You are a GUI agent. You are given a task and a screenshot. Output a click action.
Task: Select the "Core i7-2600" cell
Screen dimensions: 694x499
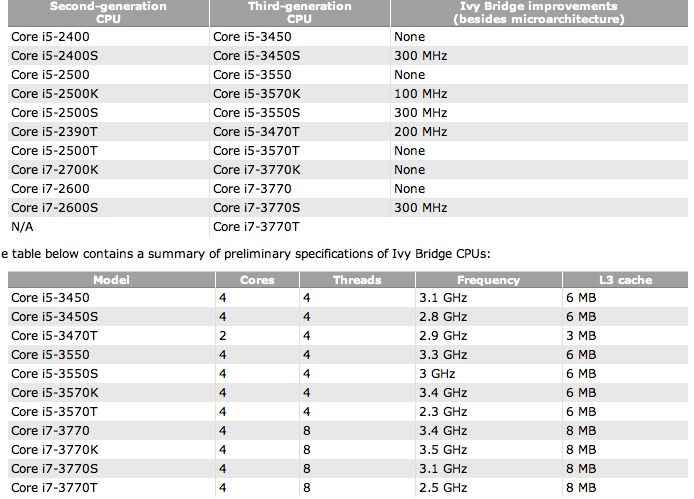pos(50,189)
